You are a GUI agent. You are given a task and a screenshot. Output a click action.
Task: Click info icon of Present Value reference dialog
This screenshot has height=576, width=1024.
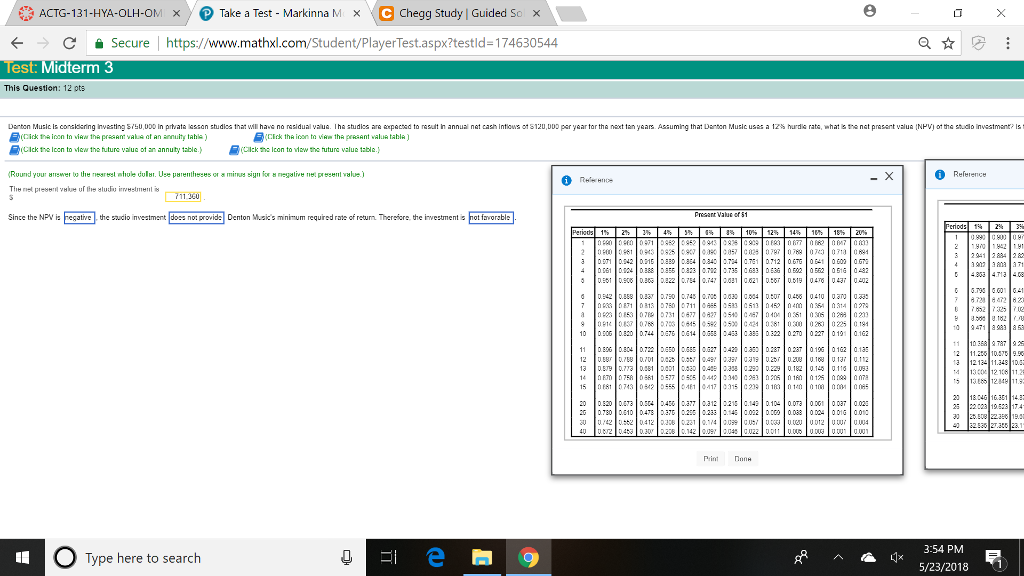tap(566, 180)
